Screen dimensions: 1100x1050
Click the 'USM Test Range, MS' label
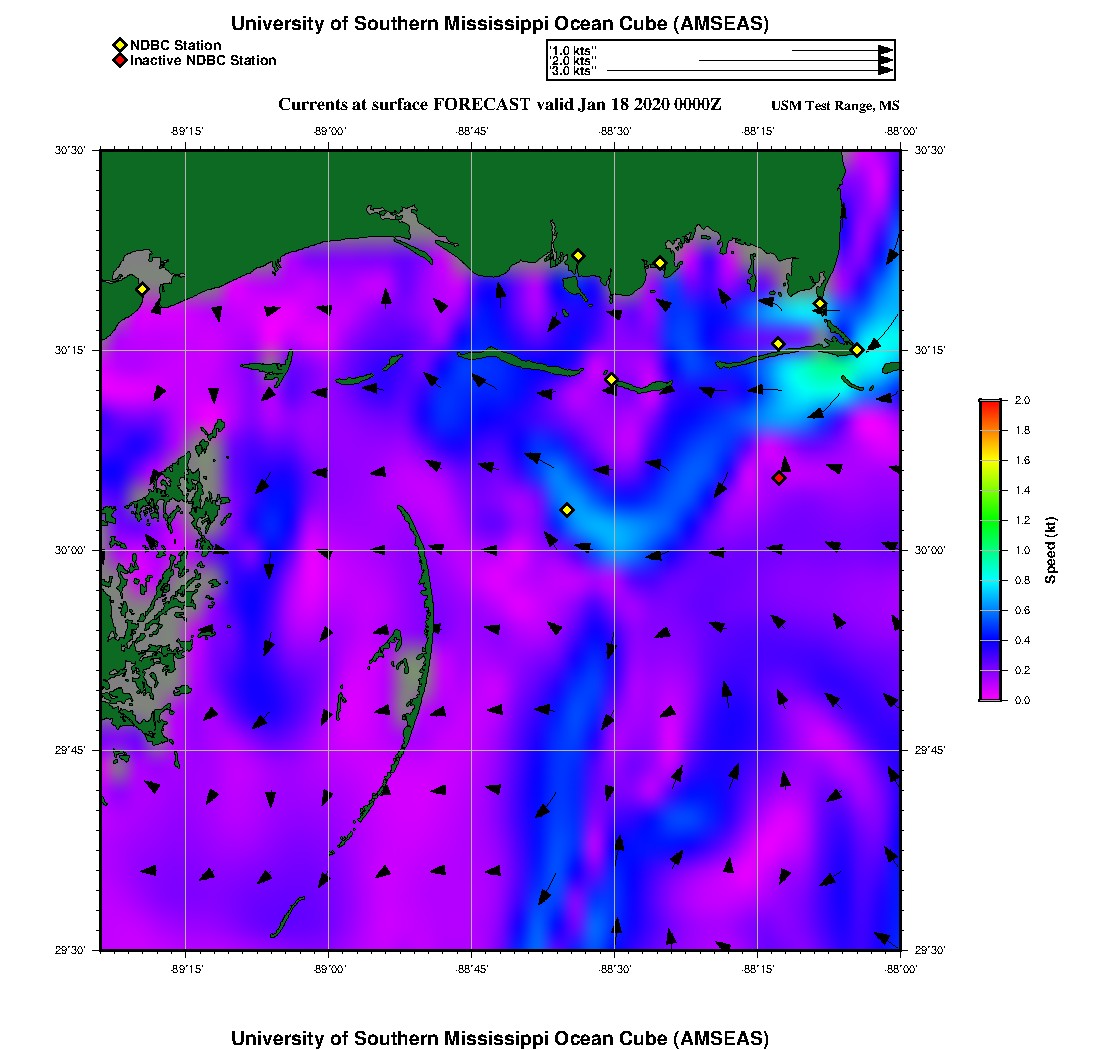pyautogui.click(x=835, y=106)
